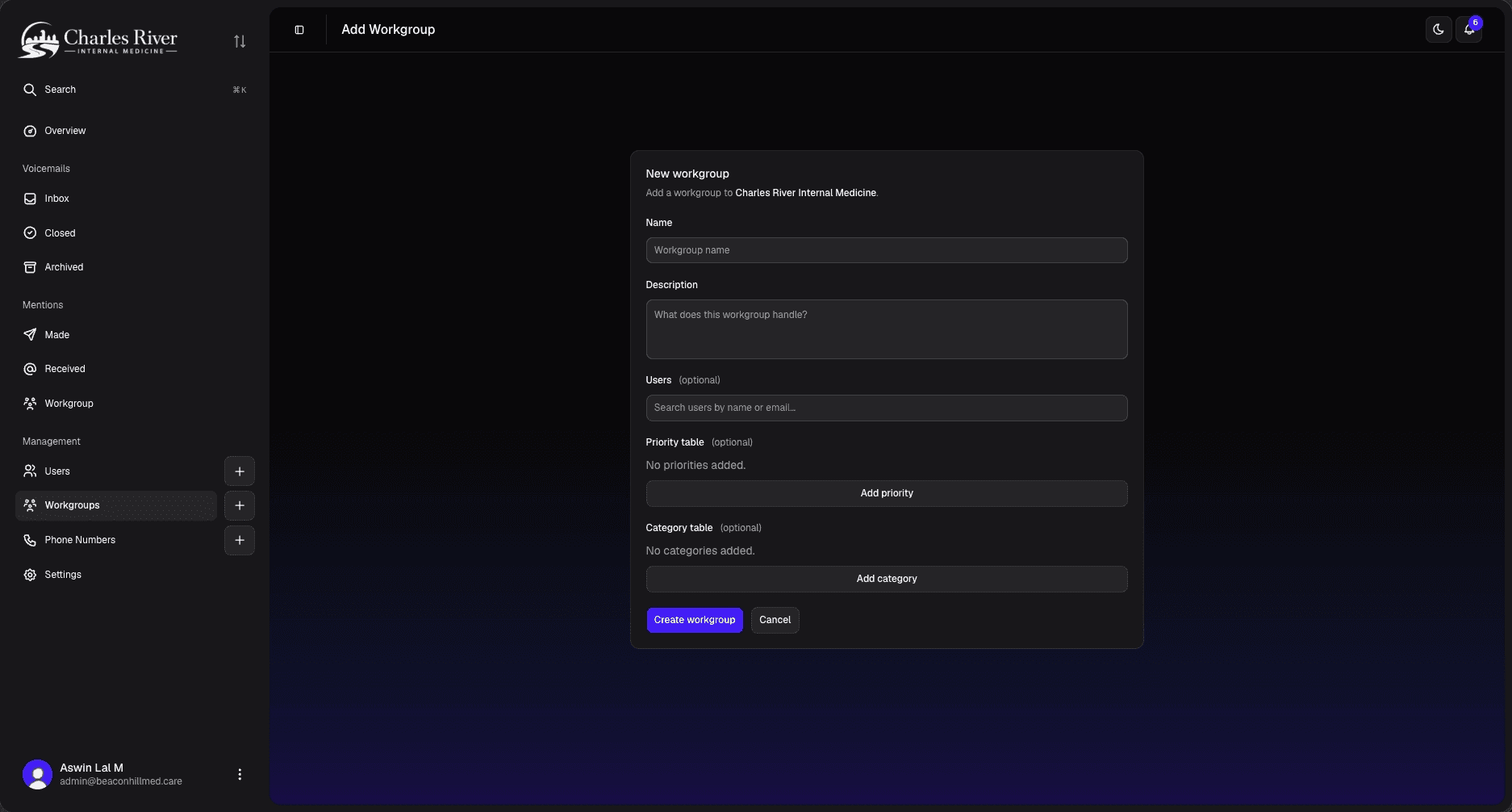Click the Workgroups management icon
This screenshot has width=1512, height=812.
coord(30,505)
